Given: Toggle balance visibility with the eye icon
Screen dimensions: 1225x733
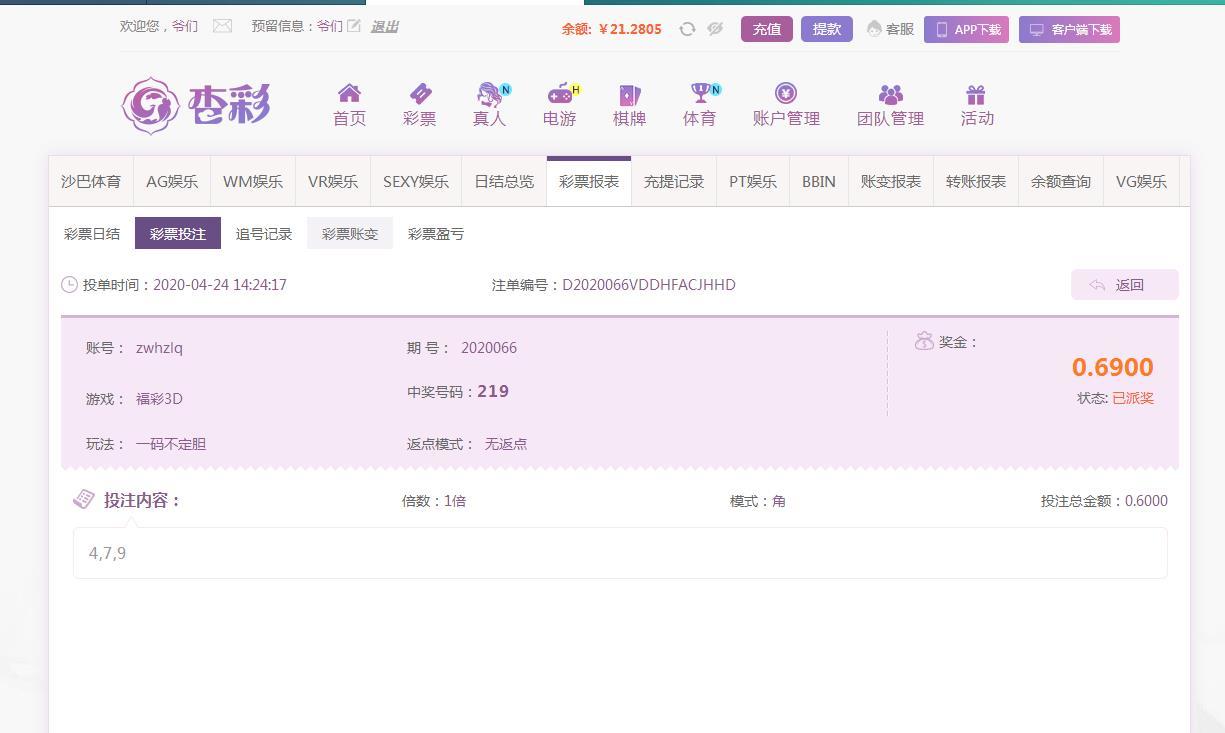Looking at the screenshot, I should click(x=715, y=29).
